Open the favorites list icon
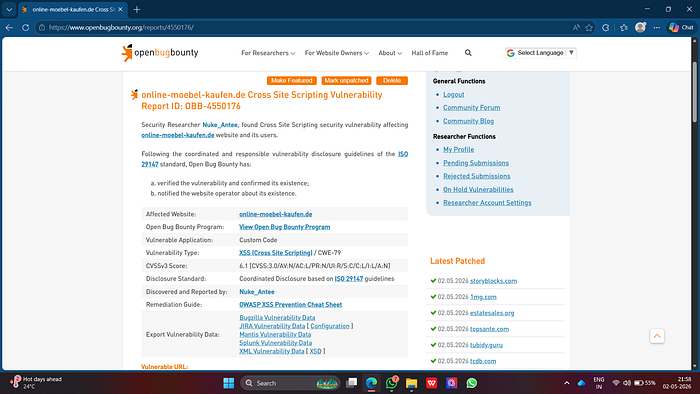 pyautogui.click(x=624, y=27)
